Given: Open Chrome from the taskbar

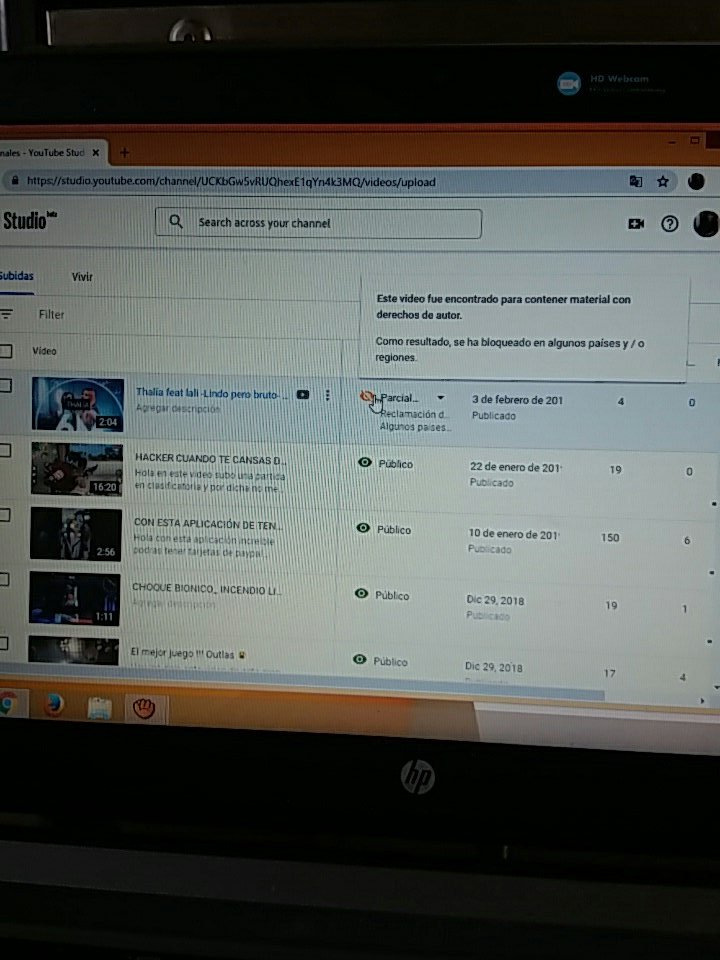Looking at the screenshot, I should [7, 703].
